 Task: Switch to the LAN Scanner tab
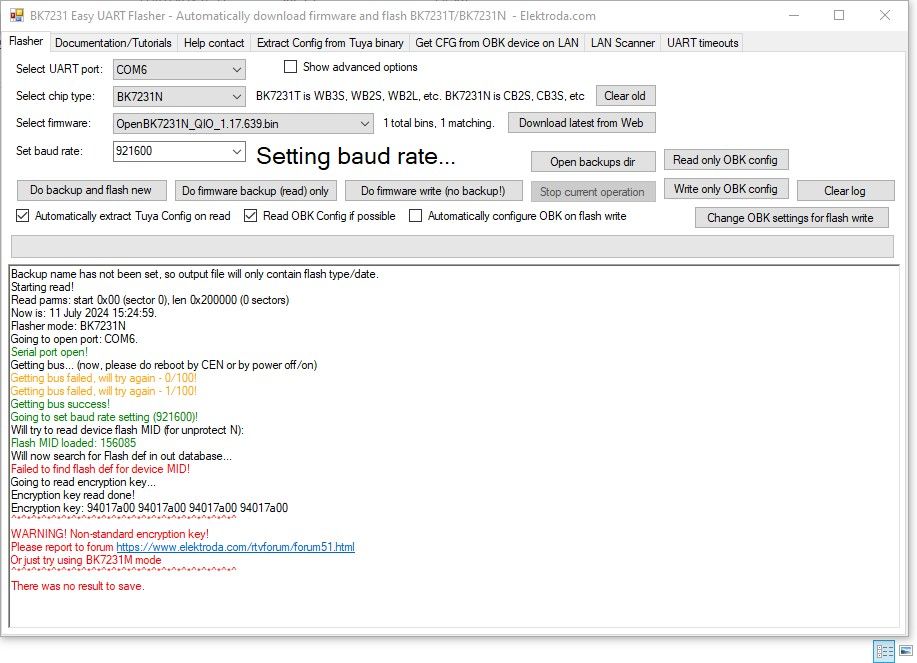pos(623,43)
